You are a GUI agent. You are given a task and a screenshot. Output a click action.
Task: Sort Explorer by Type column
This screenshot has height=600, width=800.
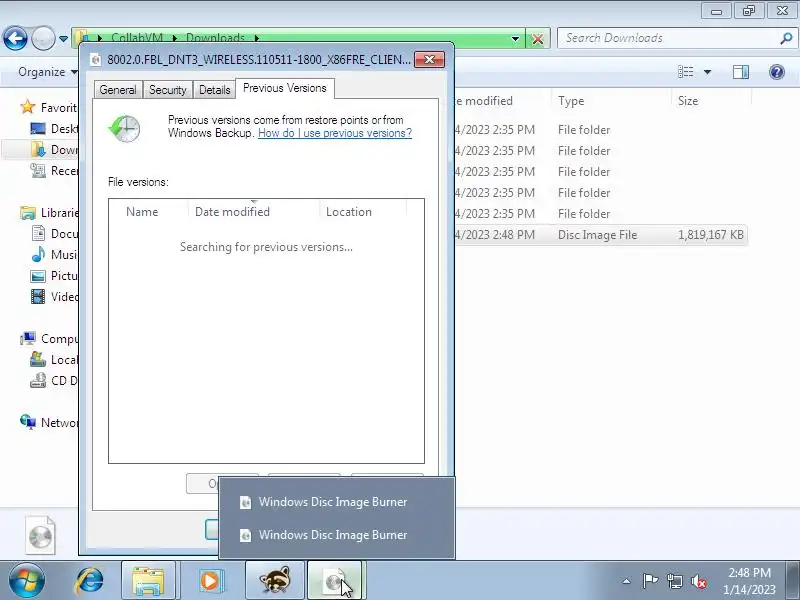tap(611, 101)
